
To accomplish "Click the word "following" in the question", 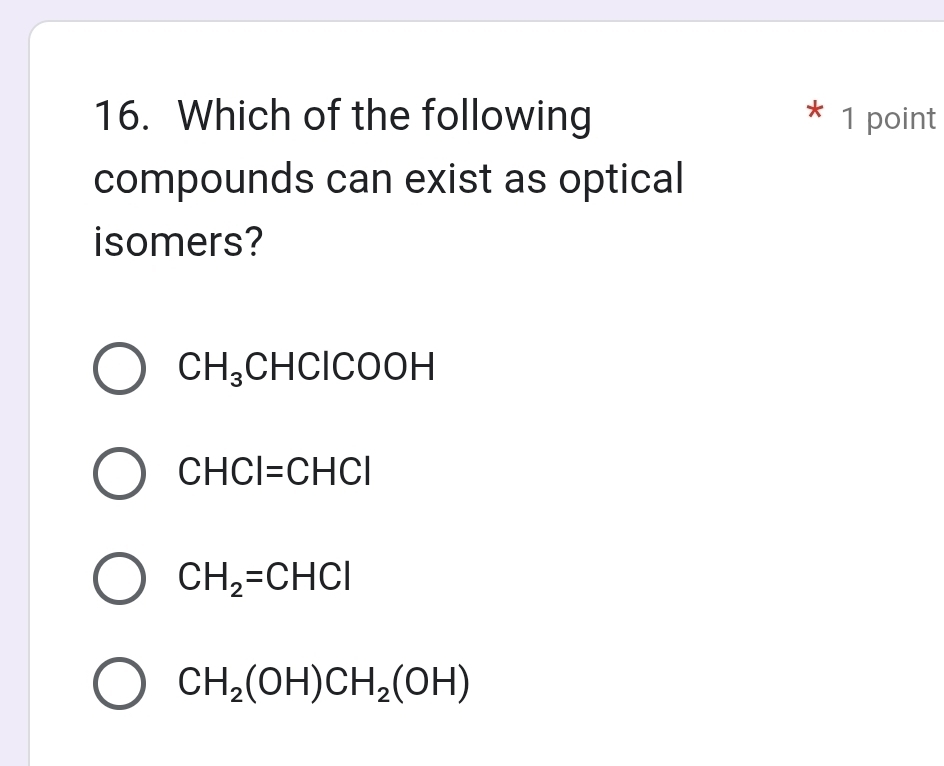I will [x=506, y=117].
